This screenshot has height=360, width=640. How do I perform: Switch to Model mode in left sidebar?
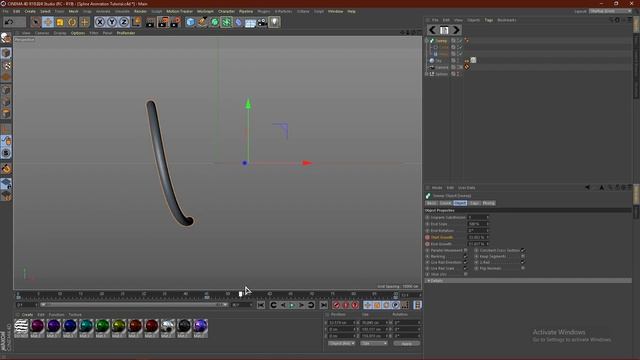click(6, 53)
